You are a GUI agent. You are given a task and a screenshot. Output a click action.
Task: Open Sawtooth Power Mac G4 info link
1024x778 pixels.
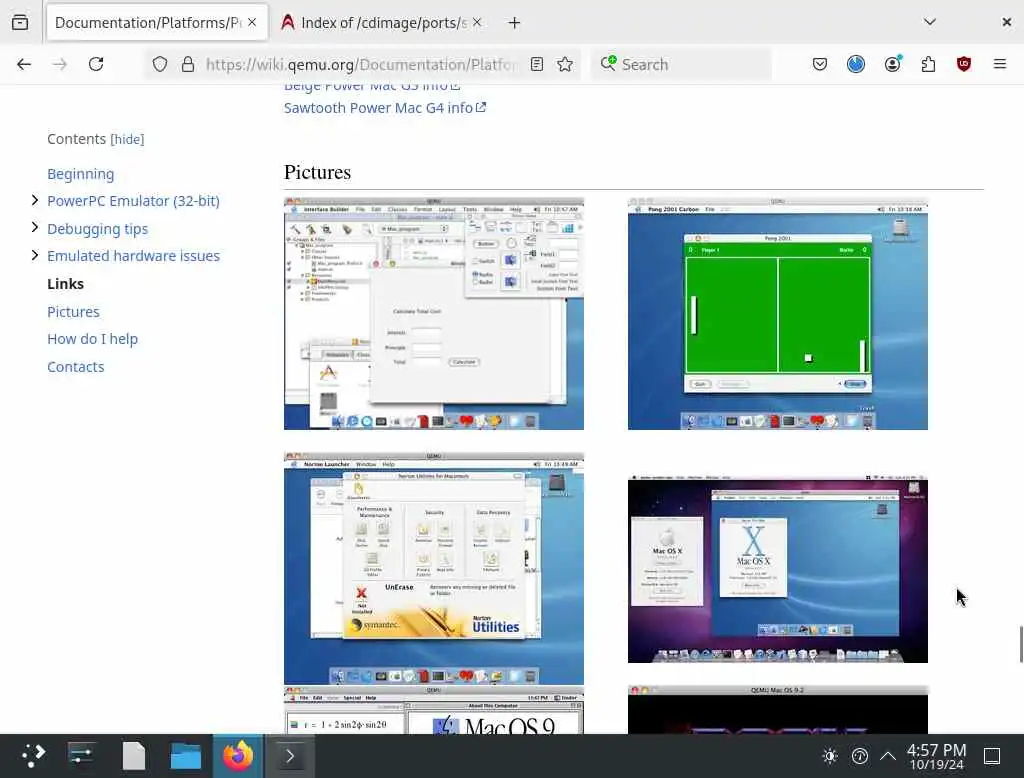tap(385, 108)
